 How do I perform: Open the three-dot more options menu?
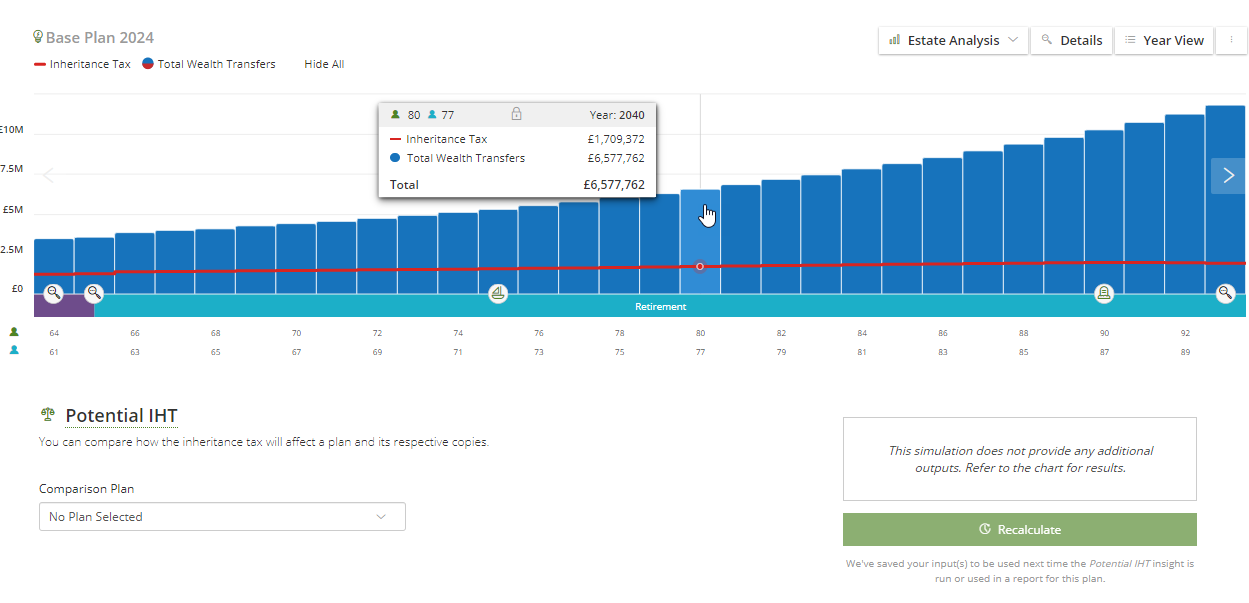tap(1231, 40)
